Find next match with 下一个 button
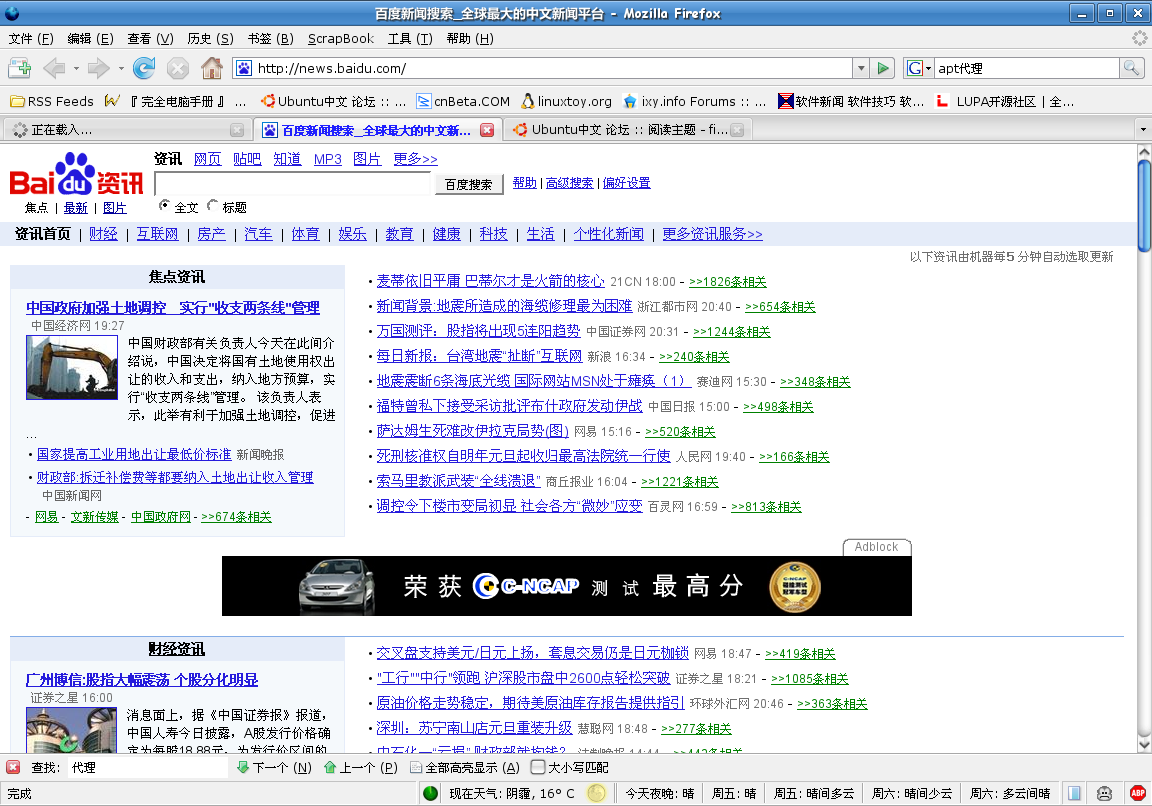1152x806 pixels. click(274, 767)
